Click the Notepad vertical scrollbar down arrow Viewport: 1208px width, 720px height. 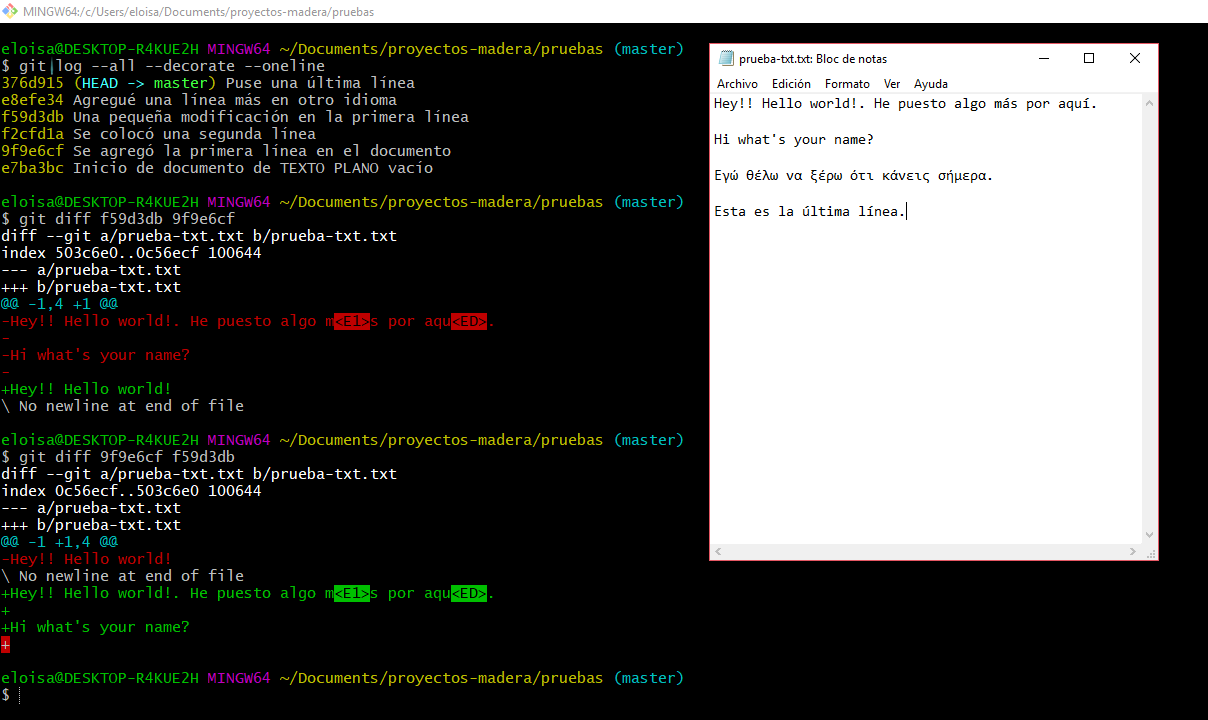click(1149, 535)
